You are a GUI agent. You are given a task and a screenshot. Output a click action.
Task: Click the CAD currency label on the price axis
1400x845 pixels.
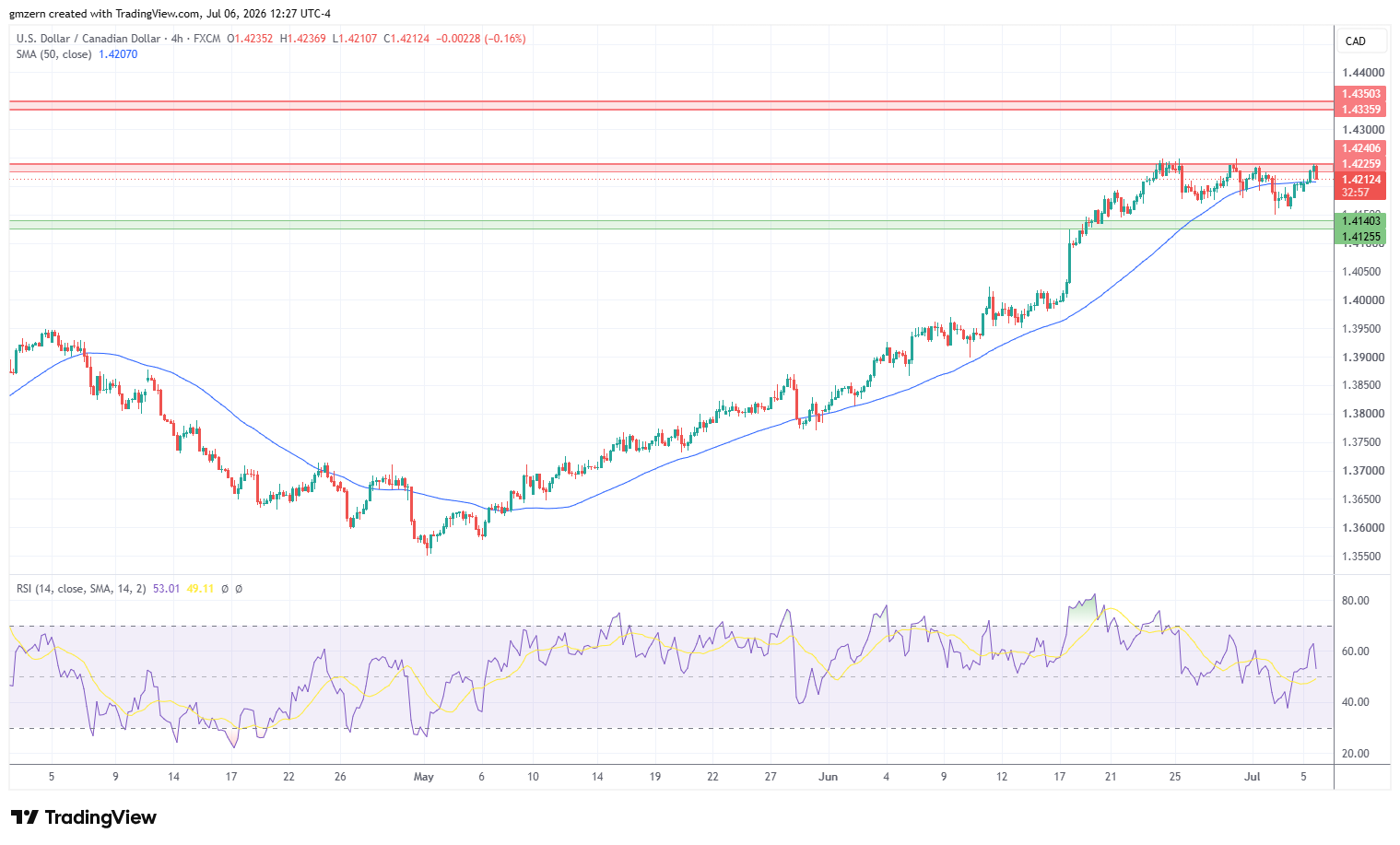pyautogui.click(x=1356, y=41)
